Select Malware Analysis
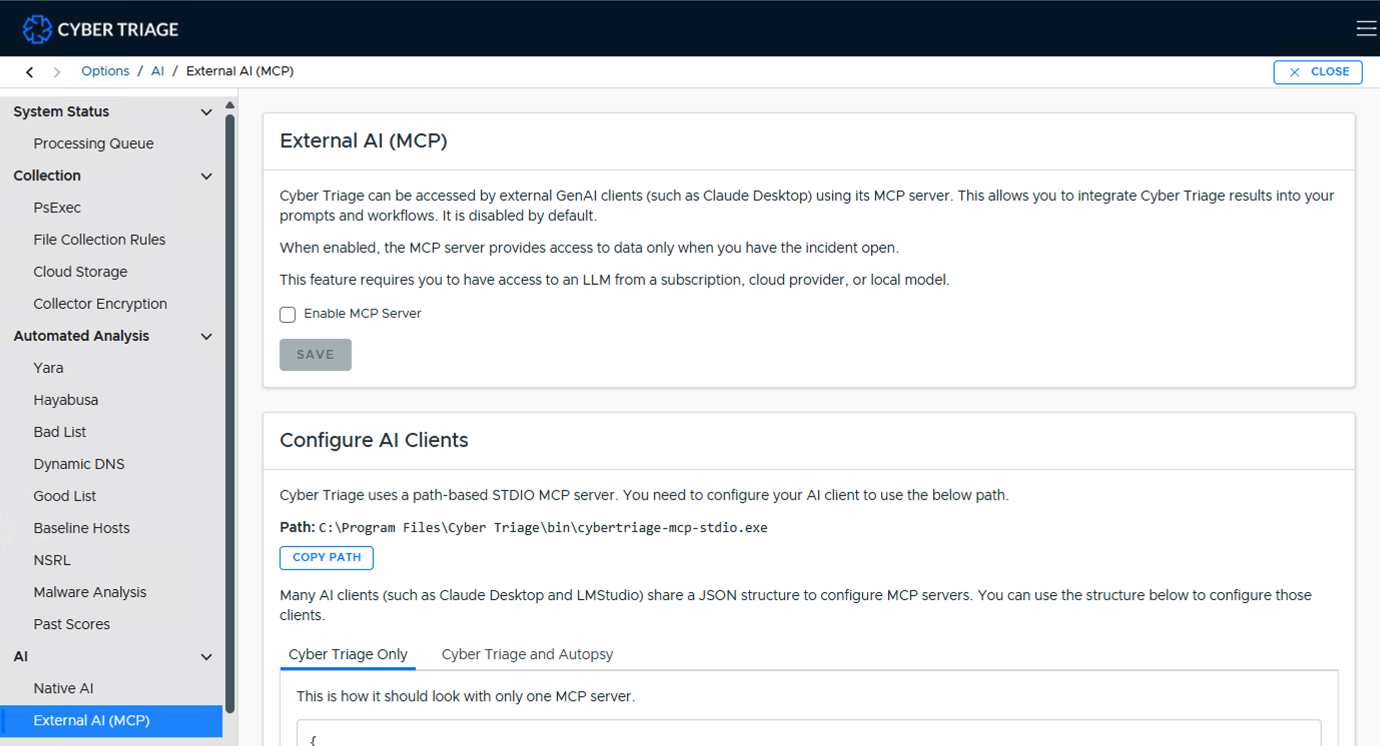The height and width of the screenshot is (746, 1380). pyautogui.click(x=90, y=592)
